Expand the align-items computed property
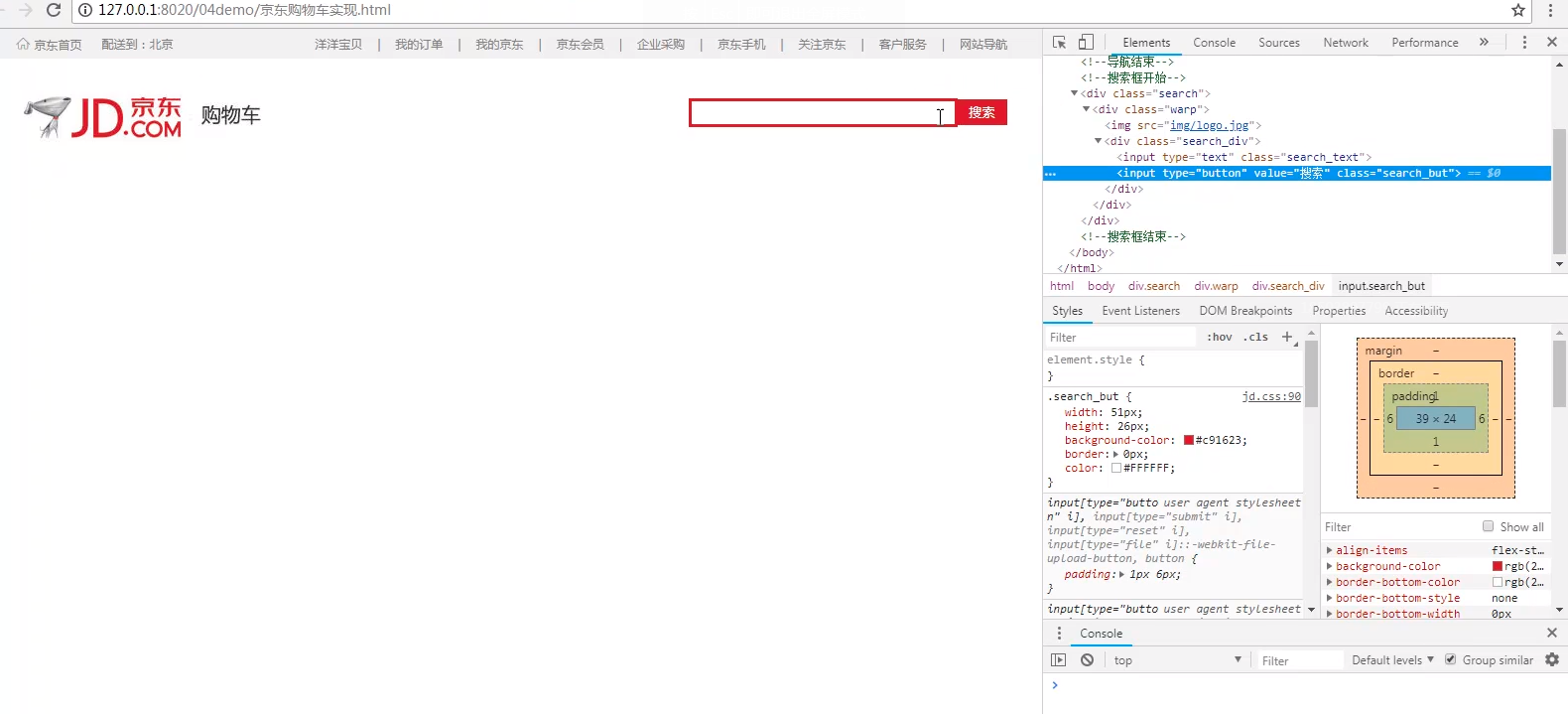1568x714 pixels. [x=1330, y=550]
